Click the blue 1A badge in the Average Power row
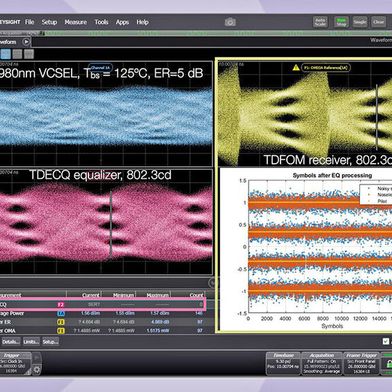Viewport: 392px width, 392px height. (61, 313)
